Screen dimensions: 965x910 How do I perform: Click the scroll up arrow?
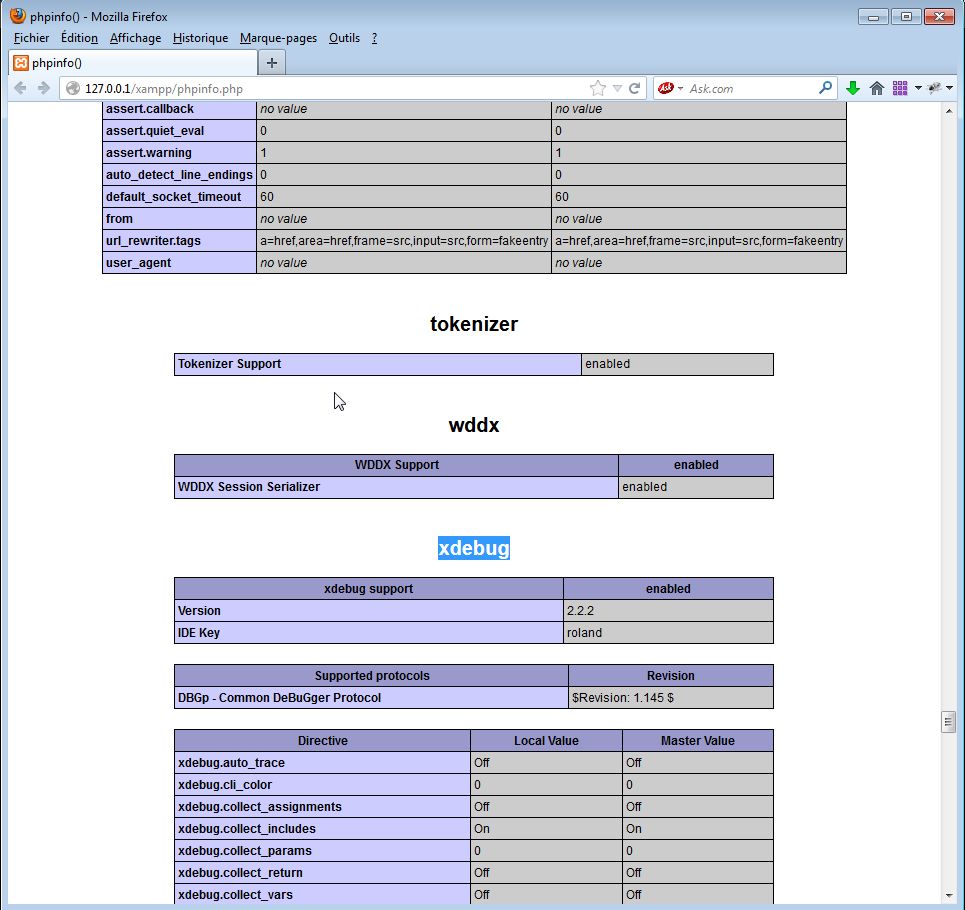pyautogui.click(x=948, y=111)
